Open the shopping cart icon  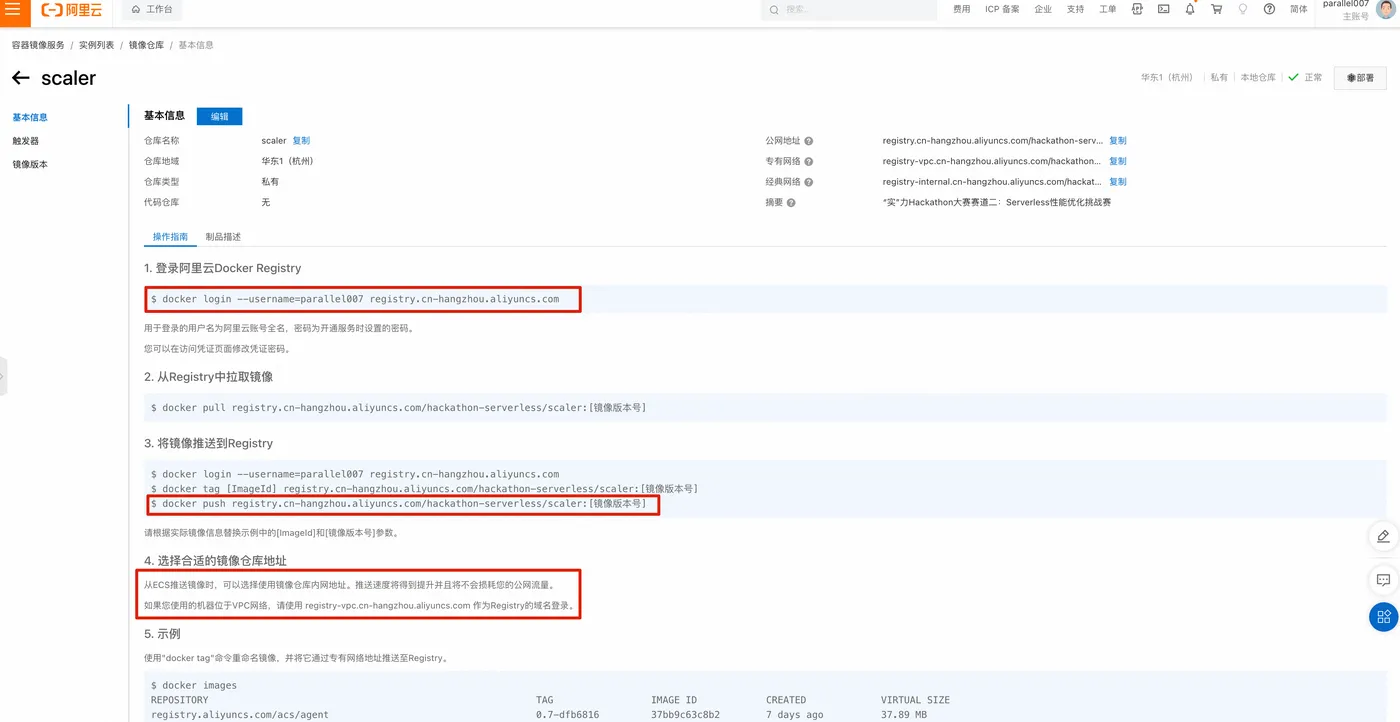(1217, 9)
